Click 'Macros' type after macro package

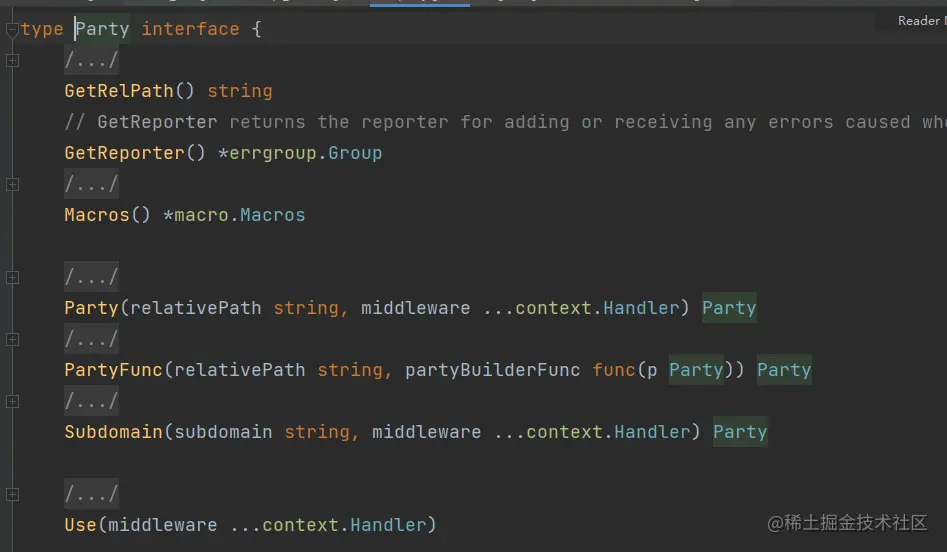(272, 215)
